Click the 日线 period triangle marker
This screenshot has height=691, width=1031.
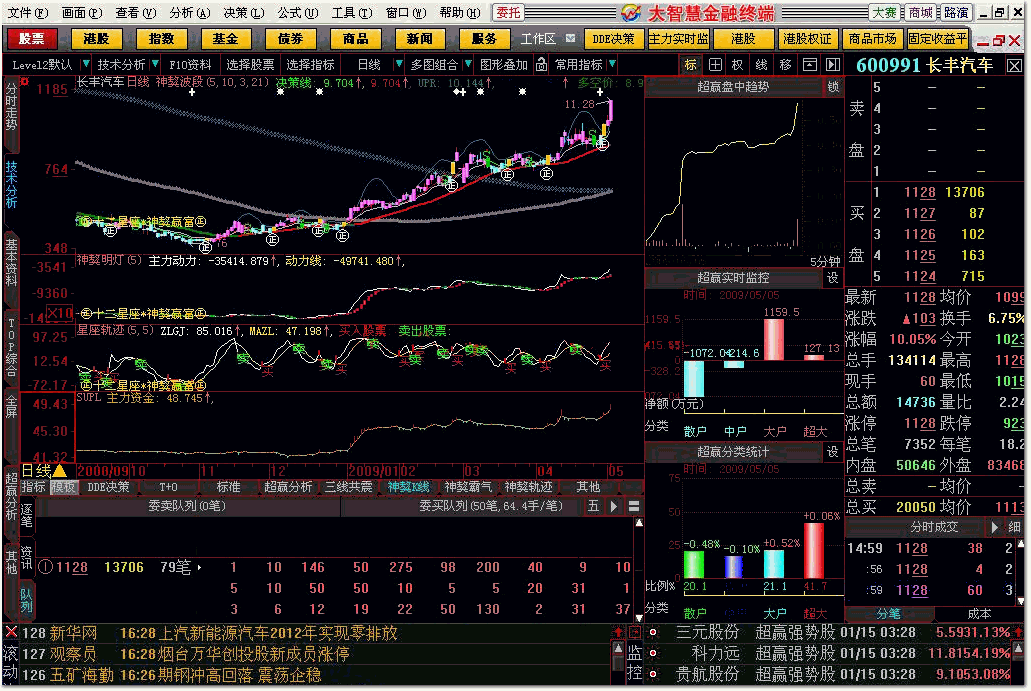pyautogui.click(x=59, y=471)
